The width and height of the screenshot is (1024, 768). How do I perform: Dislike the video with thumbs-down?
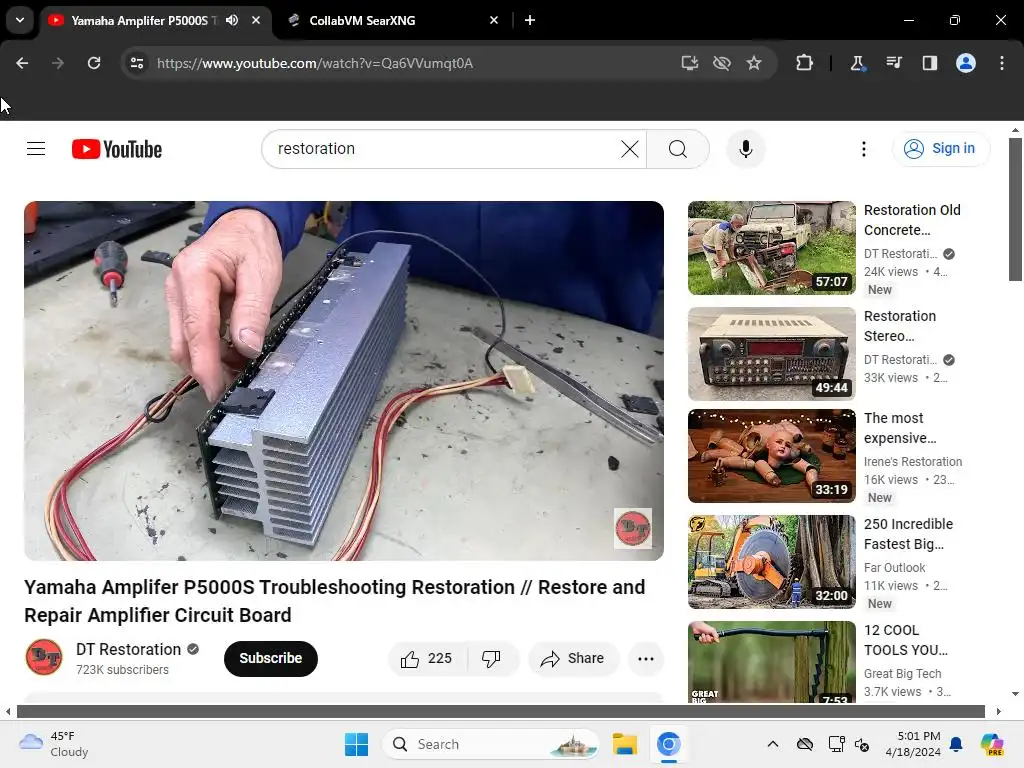click(x=492, y=658)
